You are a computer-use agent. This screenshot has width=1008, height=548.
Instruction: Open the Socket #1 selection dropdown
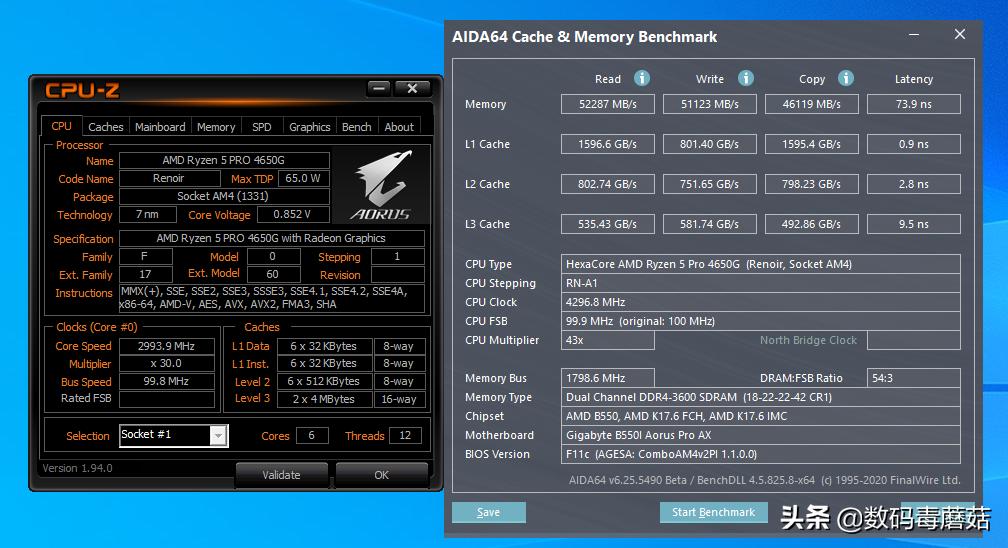coord(219,435)
